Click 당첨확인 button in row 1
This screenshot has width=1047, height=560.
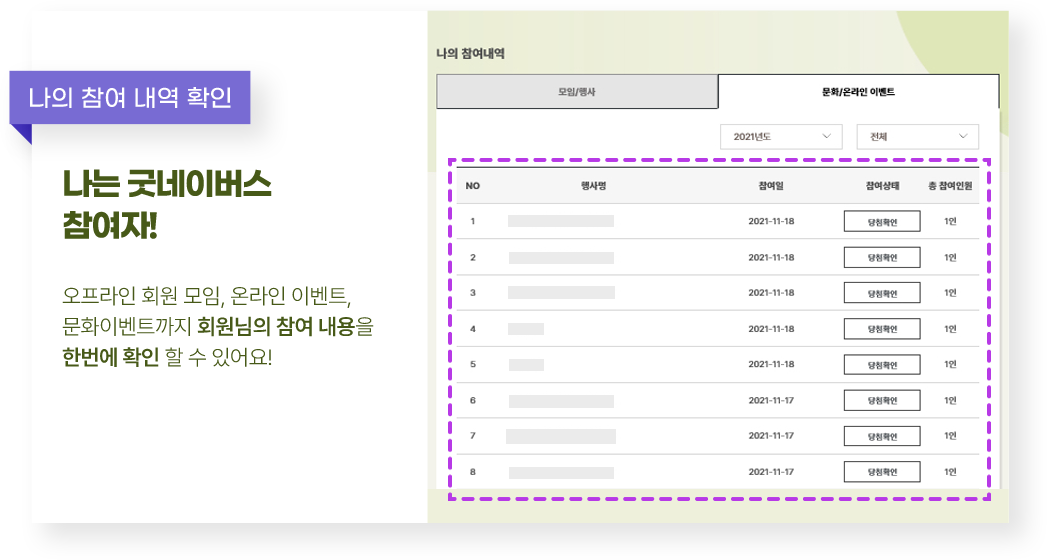pyautogui.click(x=882, y=222)
